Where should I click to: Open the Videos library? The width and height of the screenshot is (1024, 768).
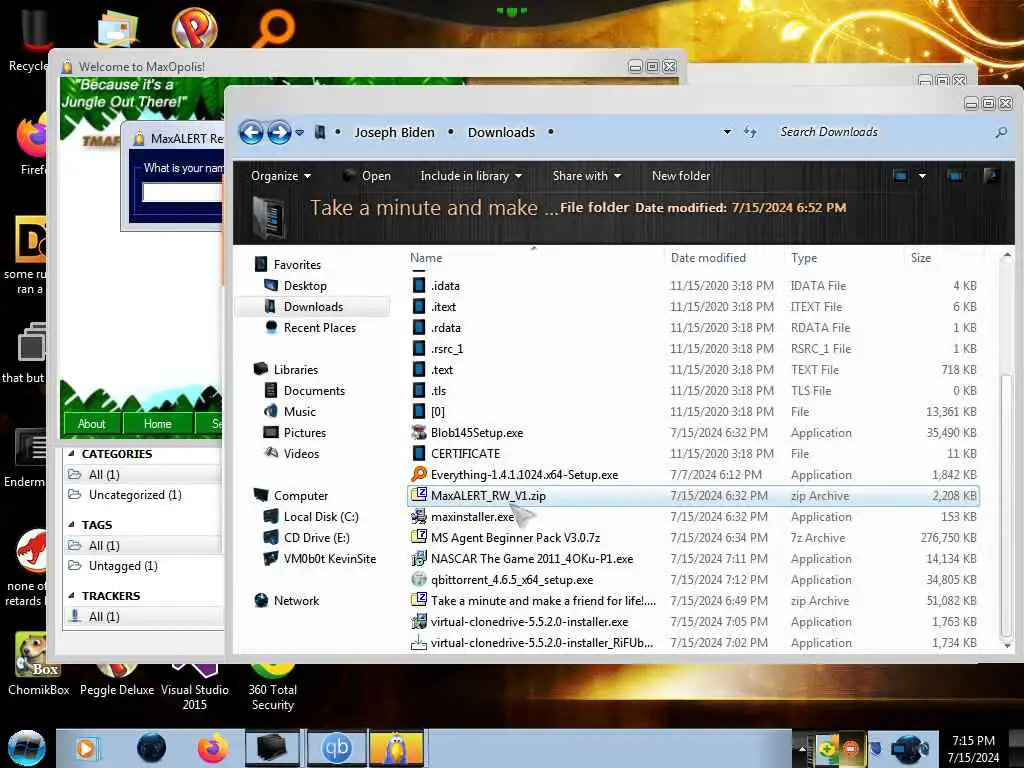click(301, 453)
